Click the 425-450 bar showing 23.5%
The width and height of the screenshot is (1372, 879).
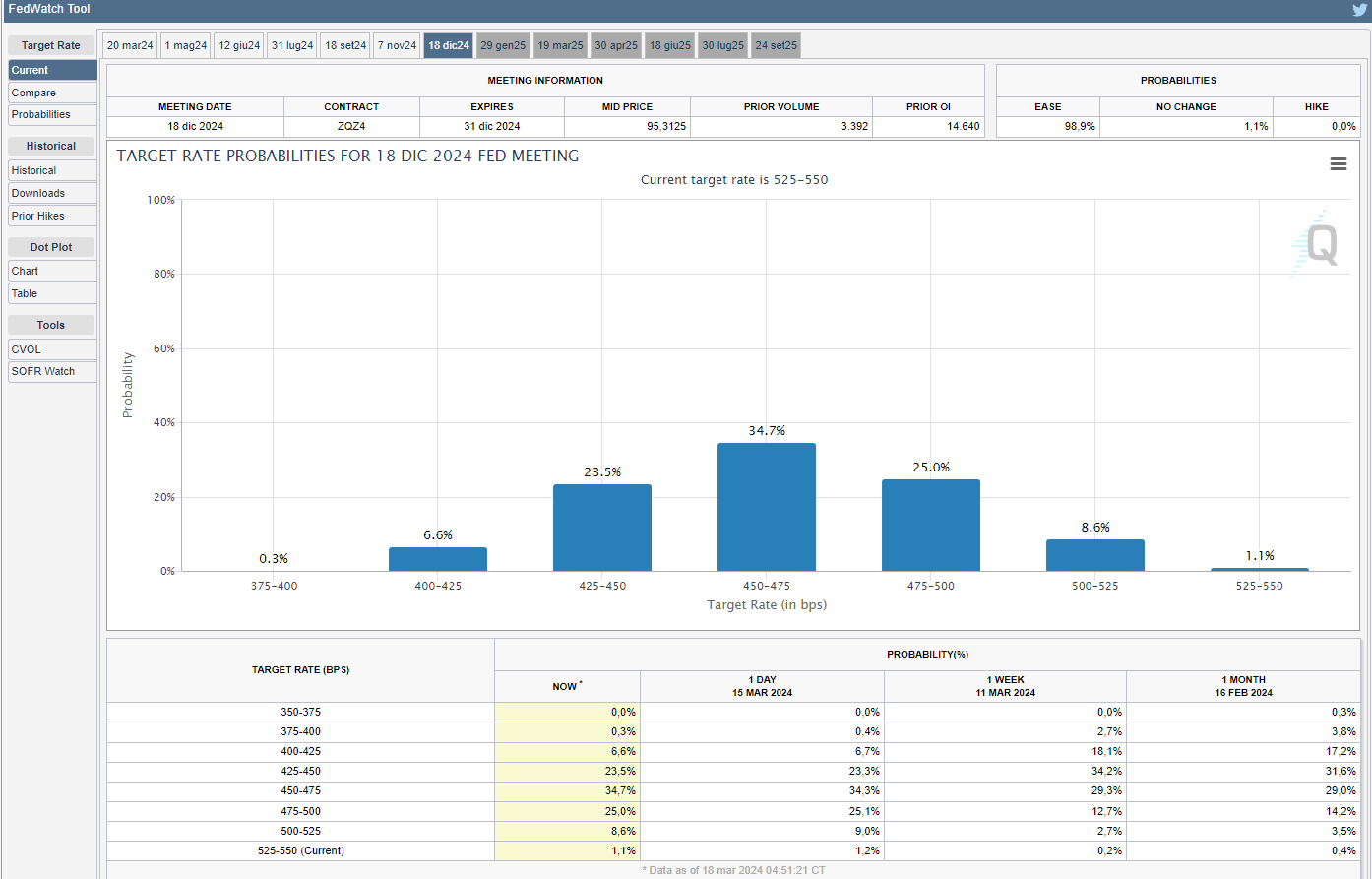(602, 528)
